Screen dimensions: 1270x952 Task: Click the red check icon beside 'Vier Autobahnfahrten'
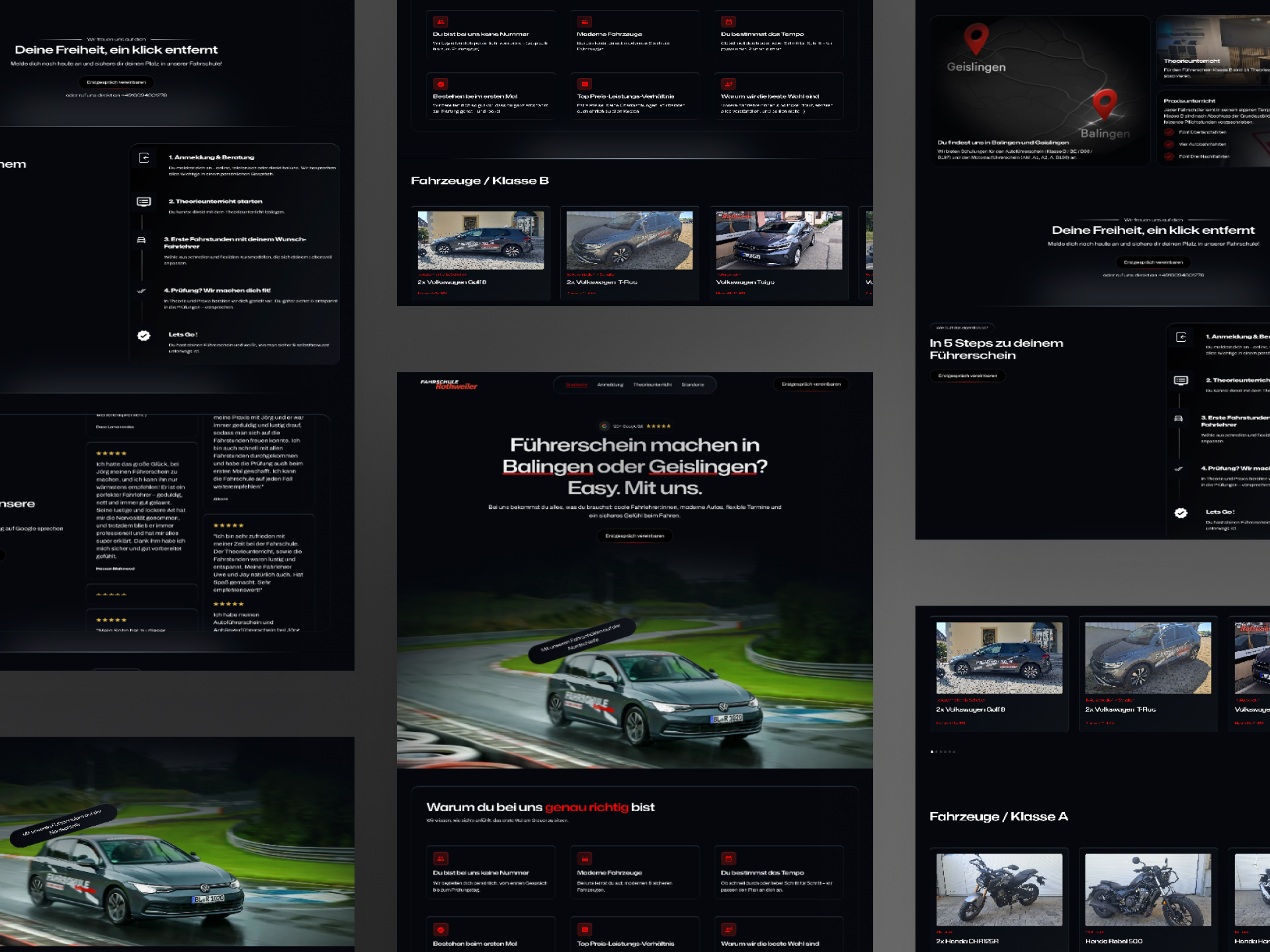click(x=1169, y=144)
